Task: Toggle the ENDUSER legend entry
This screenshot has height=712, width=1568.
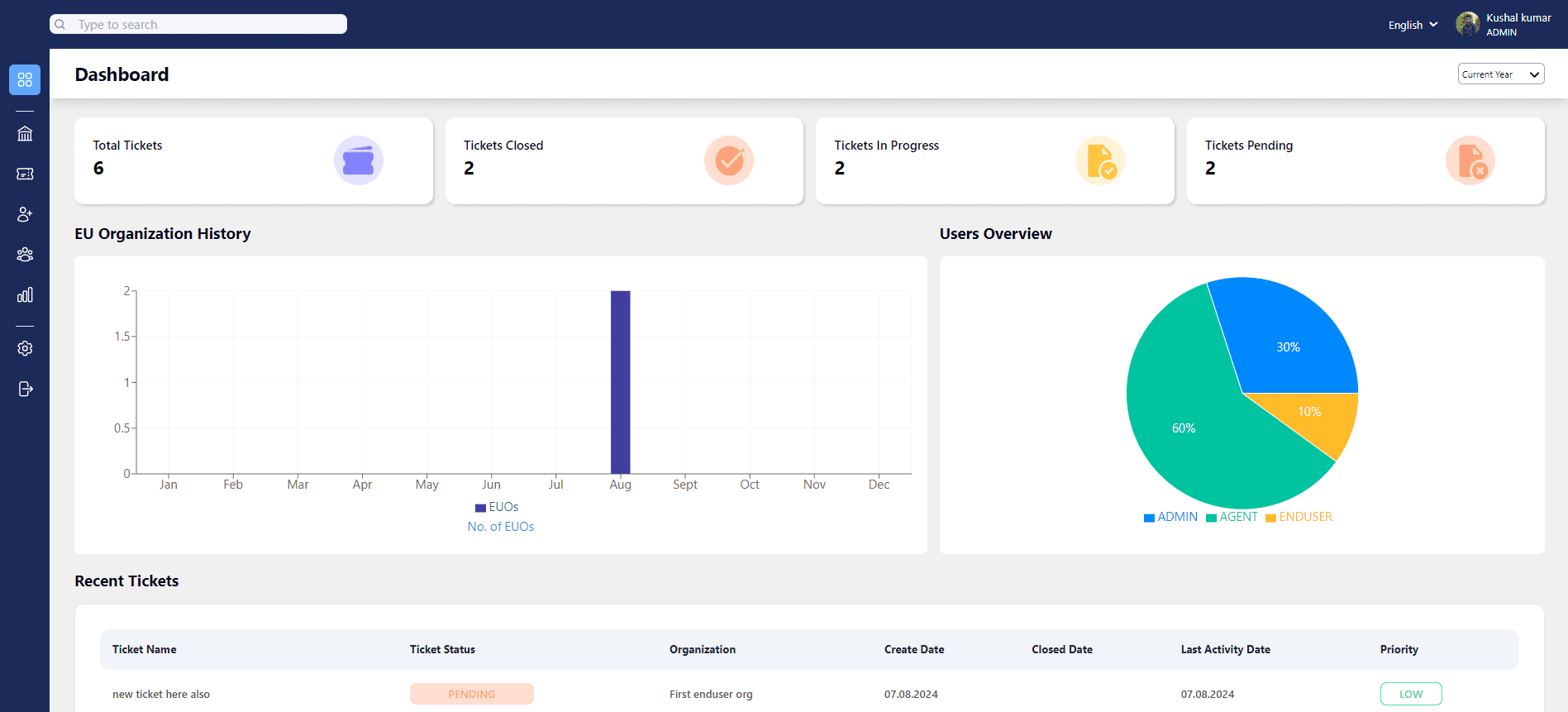Action: (1299, 517)
